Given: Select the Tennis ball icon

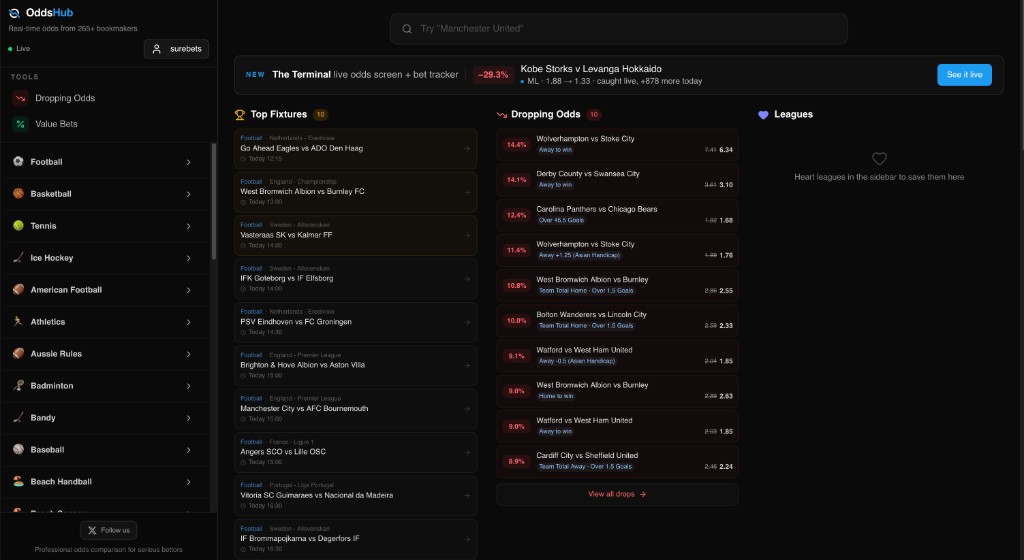Looking at the screenshot, I should point(18,225).
